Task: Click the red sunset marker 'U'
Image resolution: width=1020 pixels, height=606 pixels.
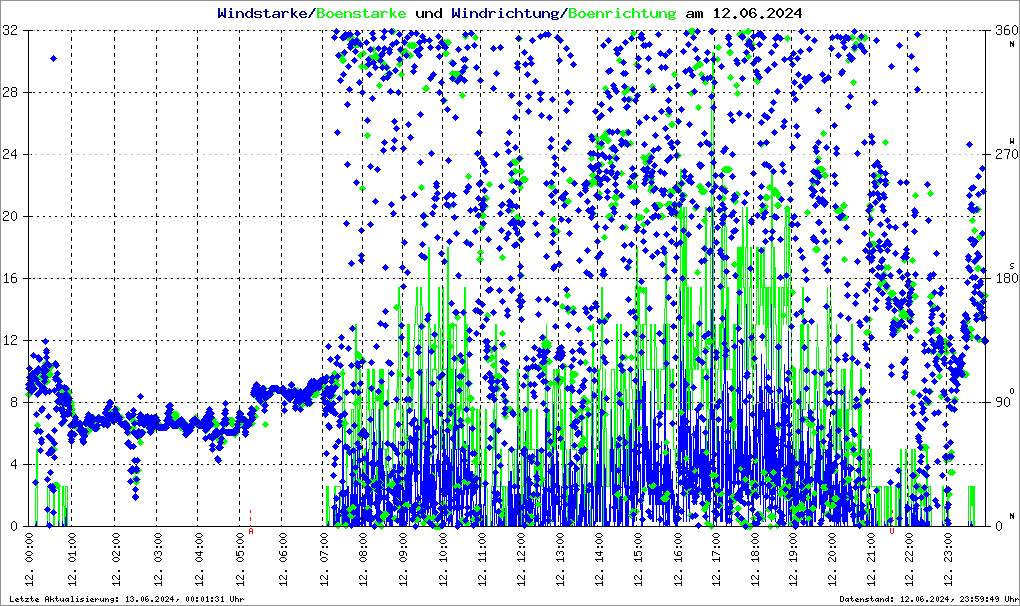Action: tap(891, 531)
